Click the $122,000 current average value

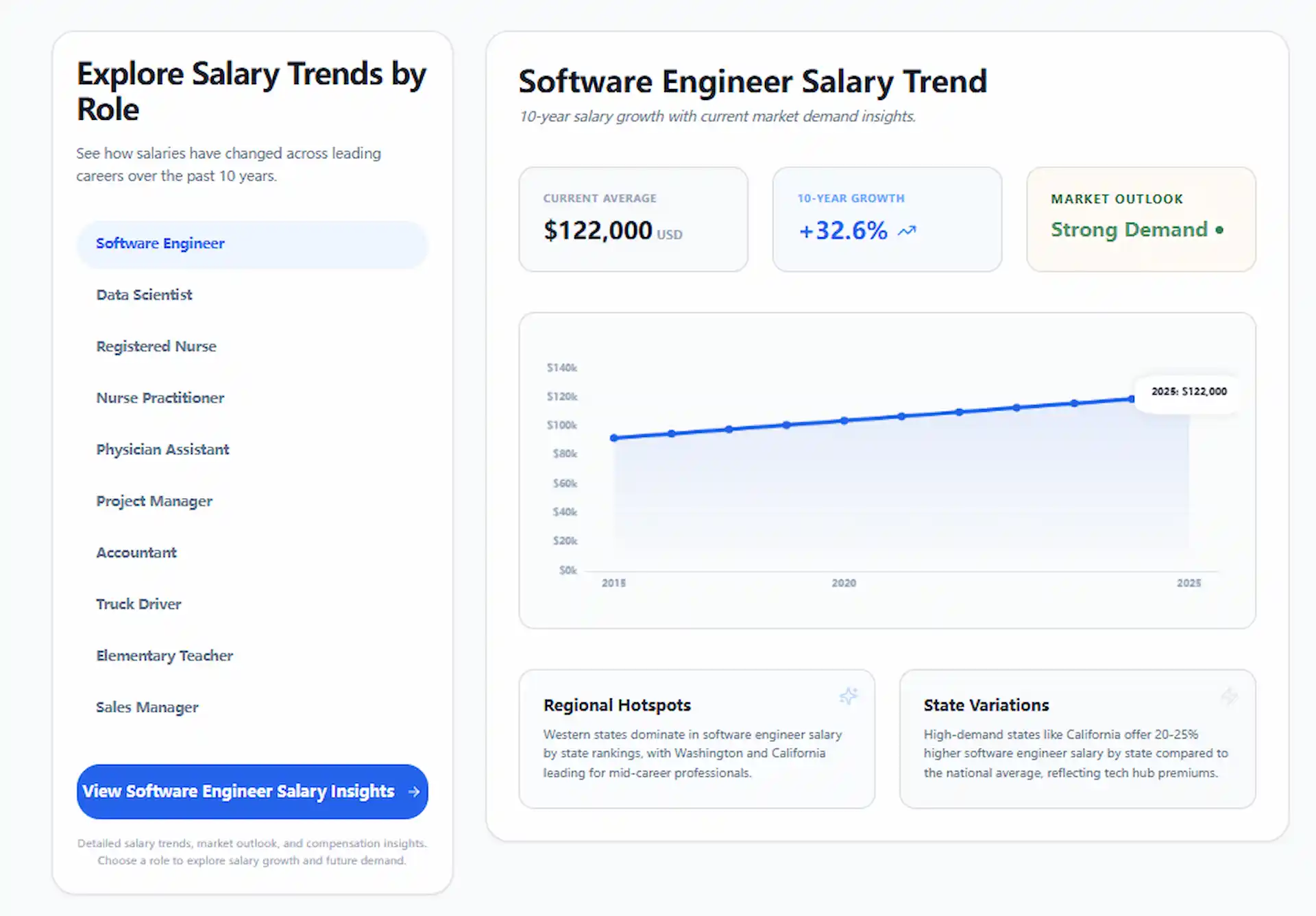598,231
